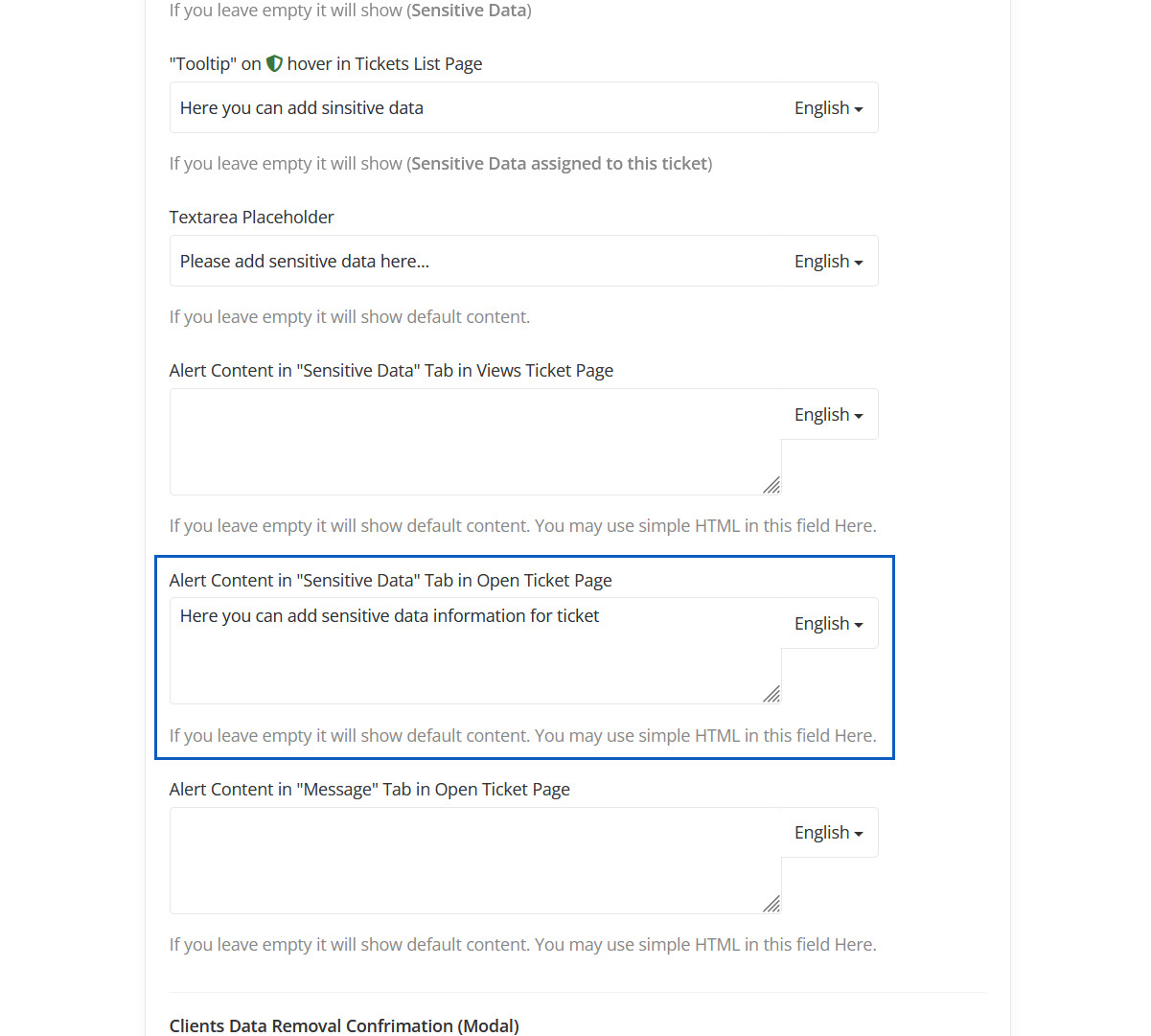
Task: Click textarea with 'sensitive data information for ticket'
Action: tap(476, 651)
